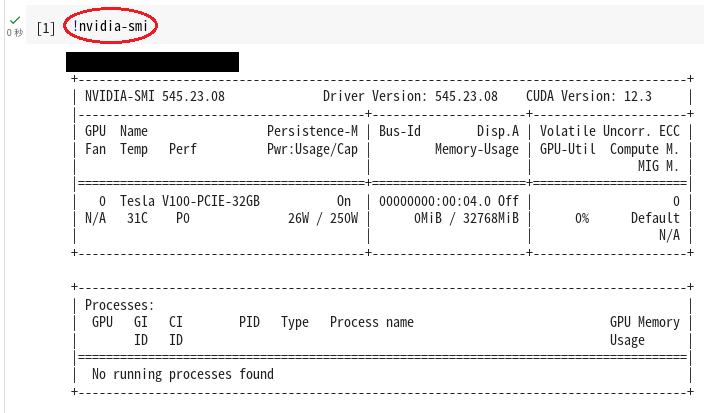Click the Bus-Id value 00000000:00:04.0

(435, 201)
